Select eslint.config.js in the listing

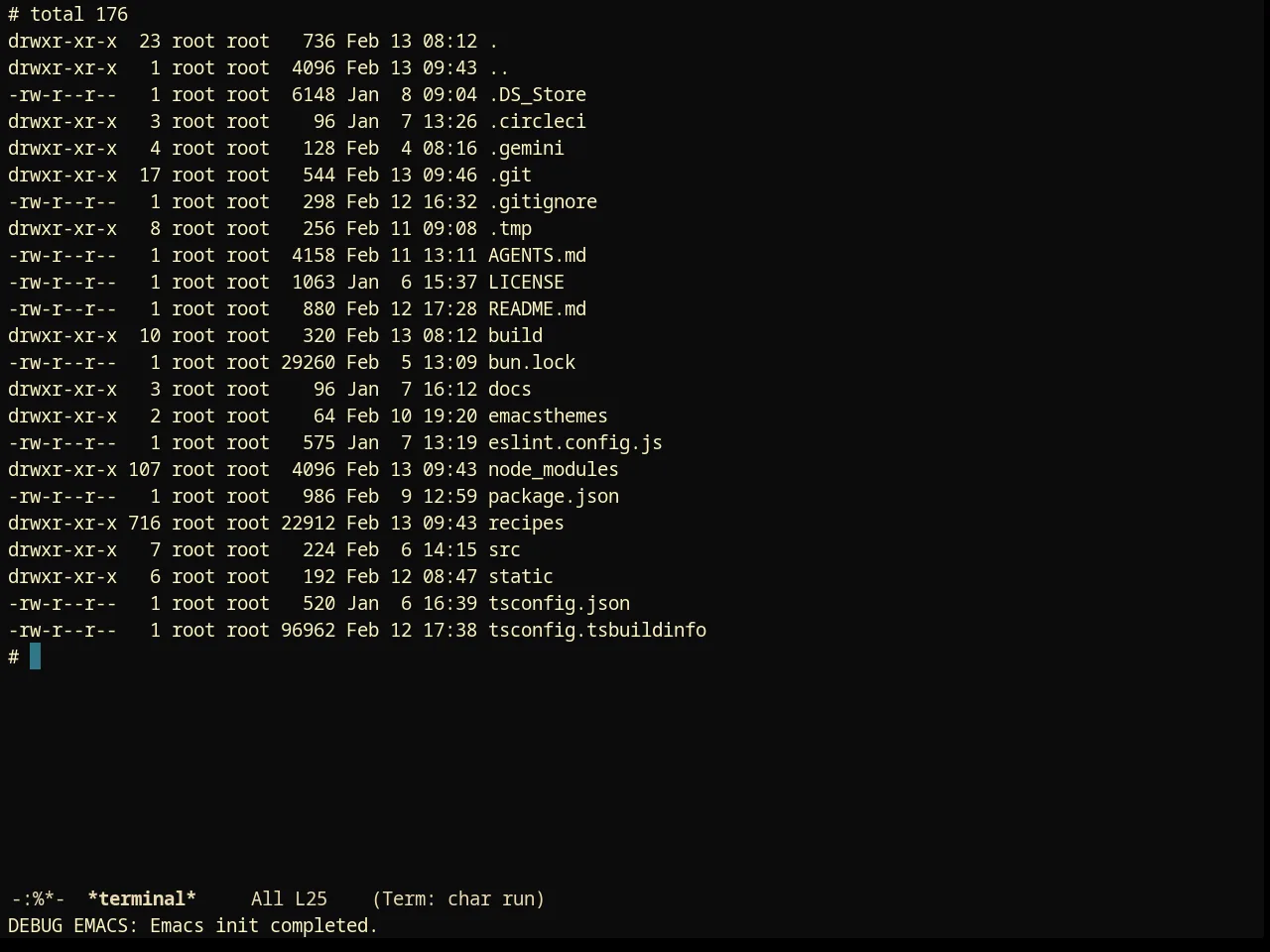575,442
